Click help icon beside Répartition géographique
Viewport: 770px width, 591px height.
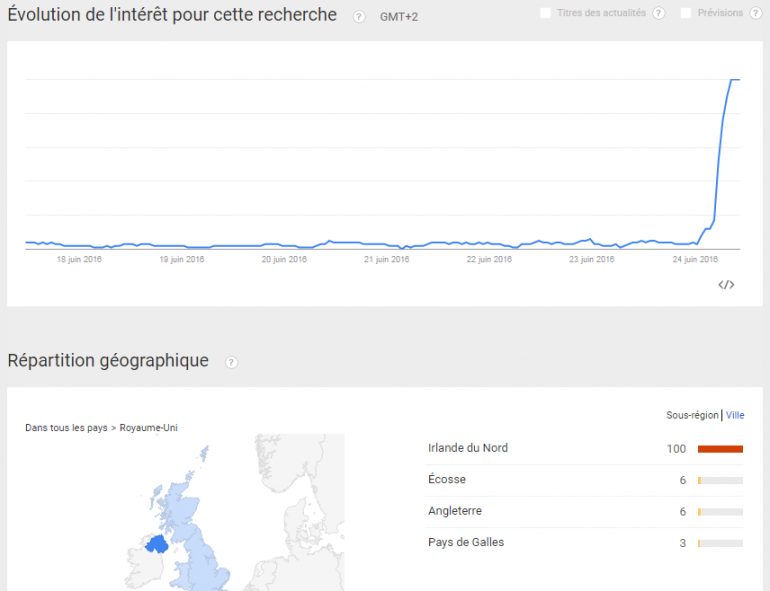point(232,362)
